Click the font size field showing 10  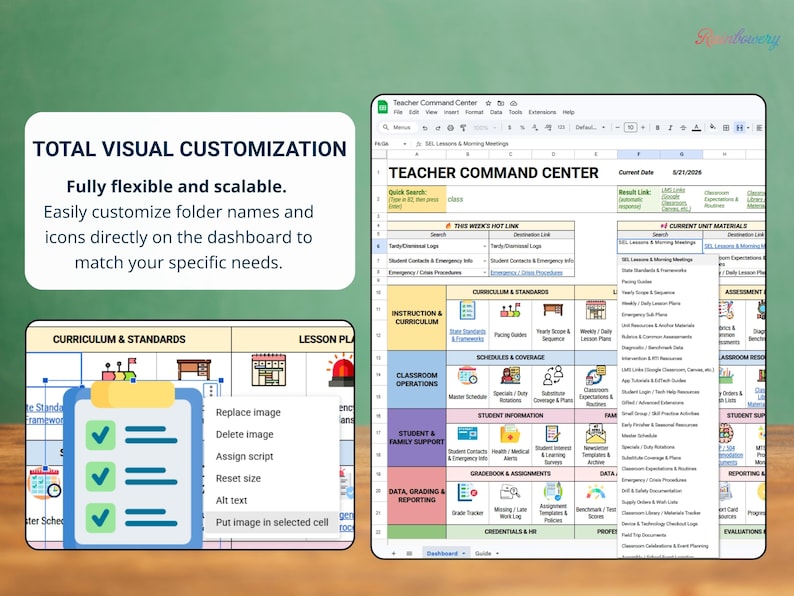[x=630, y=128]
